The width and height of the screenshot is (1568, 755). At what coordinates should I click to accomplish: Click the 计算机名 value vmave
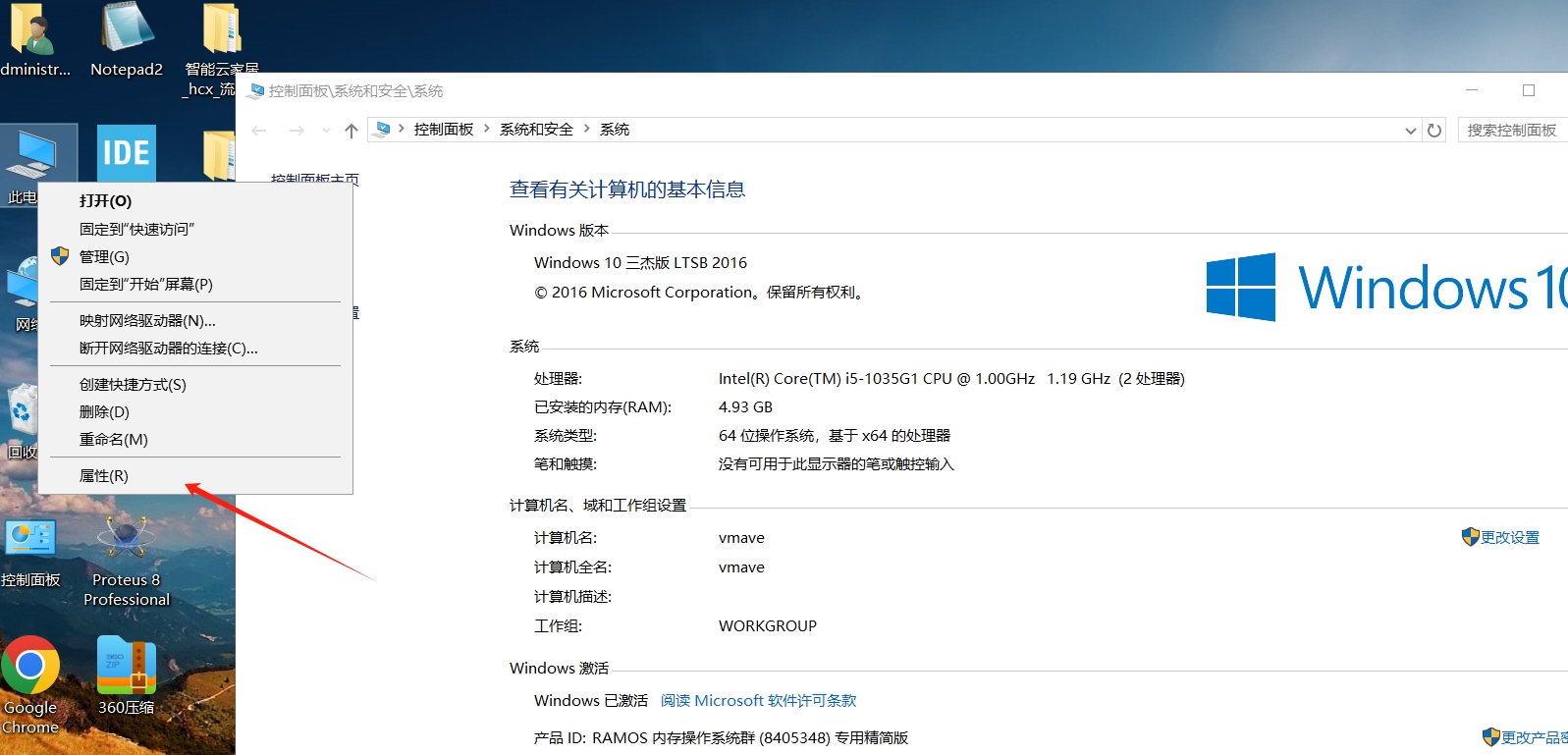(x=741, y=537)
